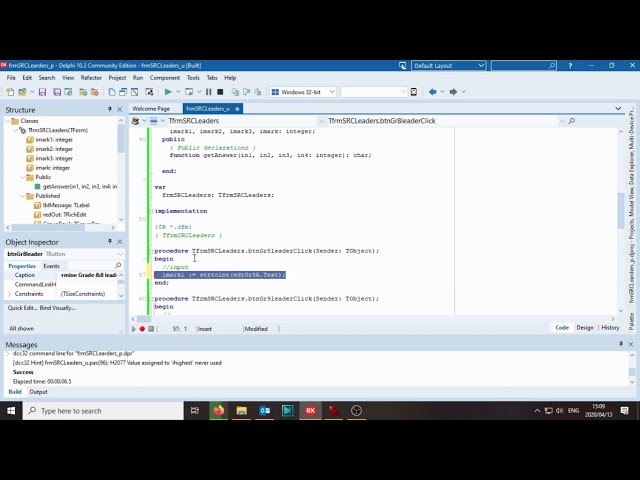Collapse the Public folder node
The image size is (640, 480).
(x=22, y=177)
